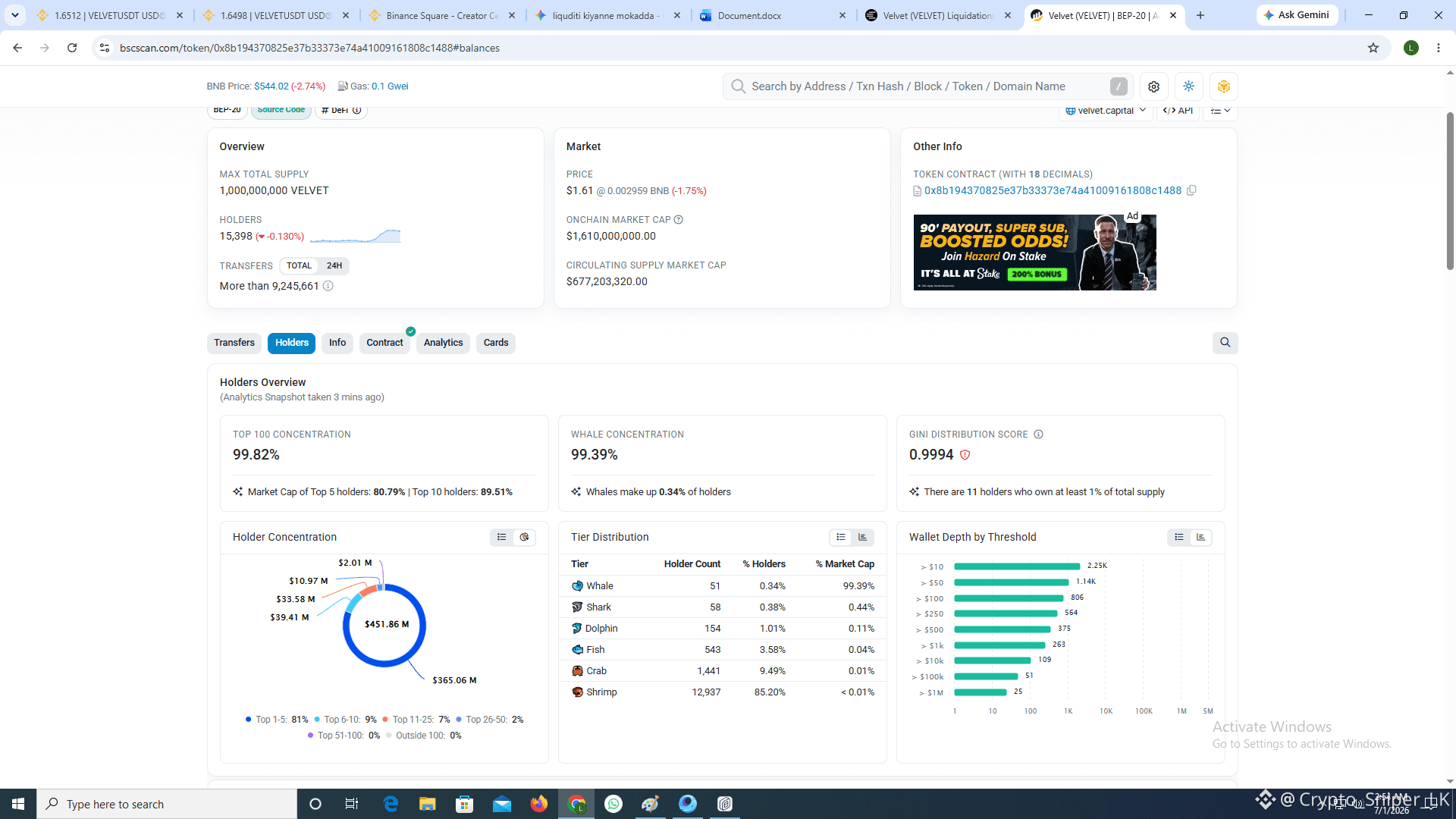Click the >$1M wallet depth bar
1456x819 pixels.
pyautogui.click(x=981, y=692)
